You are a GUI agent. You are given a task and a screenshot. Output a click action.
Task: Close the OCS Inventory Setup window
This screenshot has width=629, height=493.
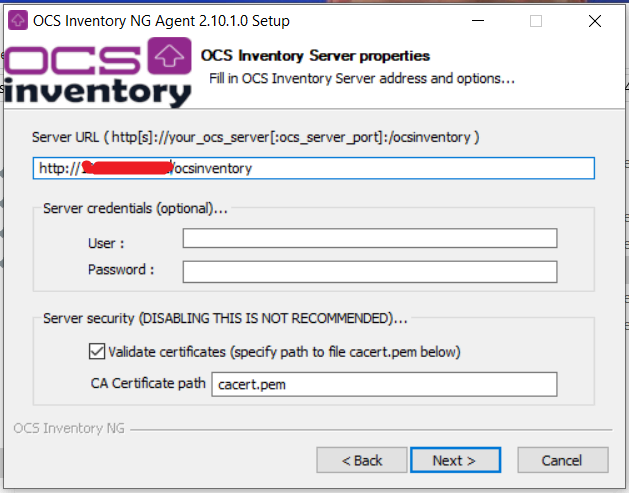pyautogui.click(x=595, y=20)
